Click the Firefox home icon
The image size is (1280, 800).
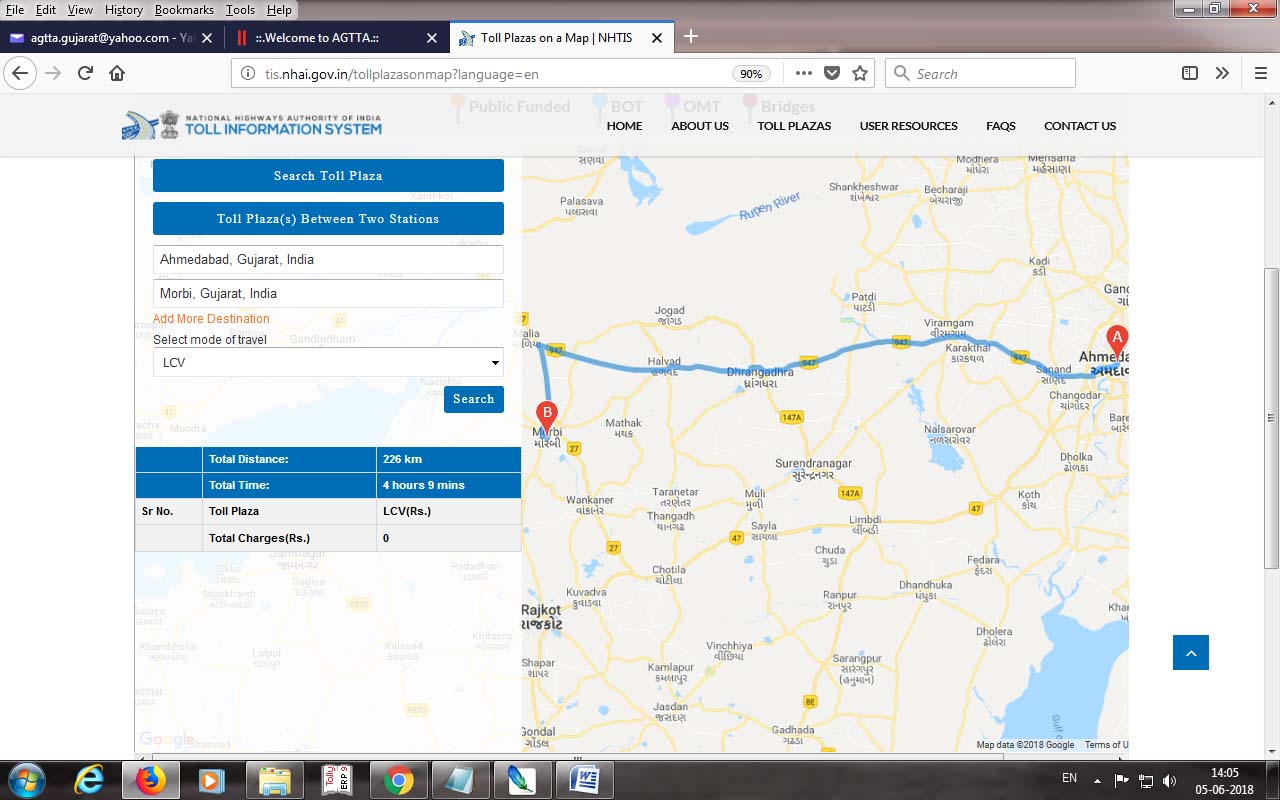pyautogui.click(x=117, y=73)
